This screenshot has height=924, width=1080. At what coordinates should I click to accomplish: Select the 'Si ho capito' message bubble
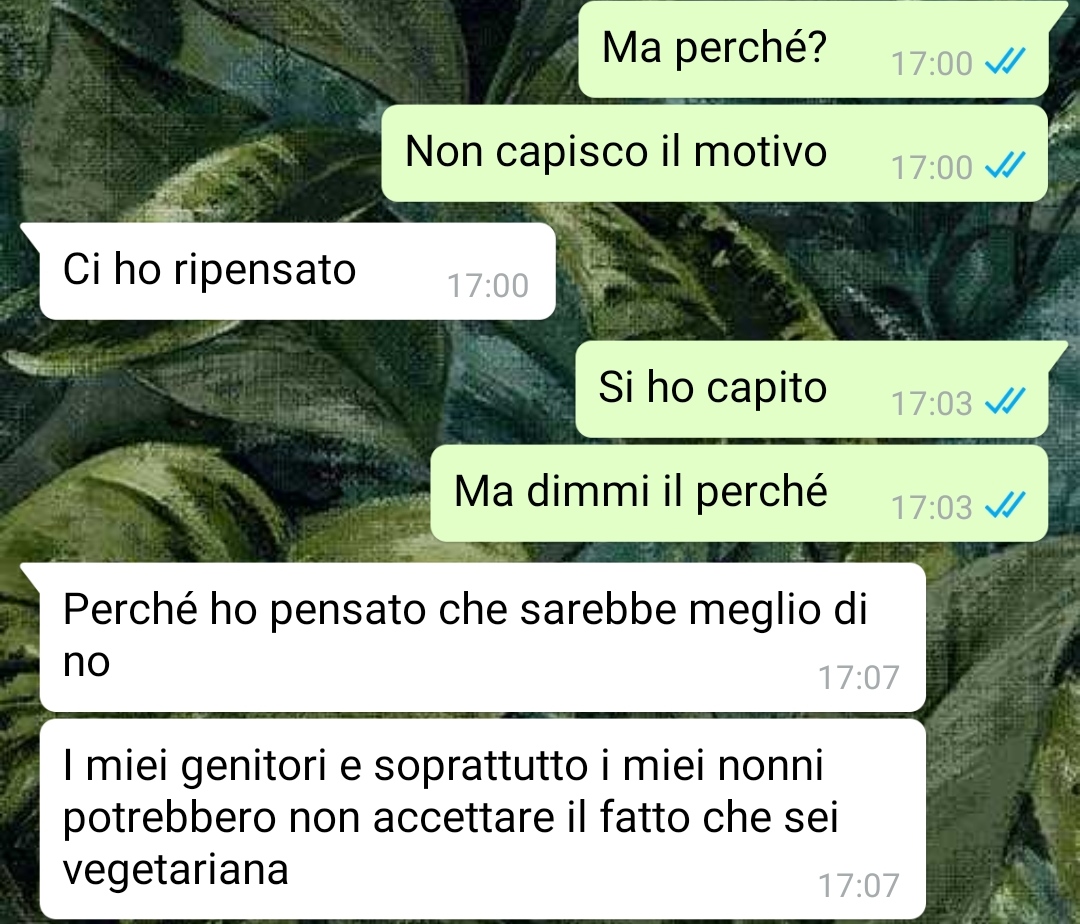coord(812,389)
